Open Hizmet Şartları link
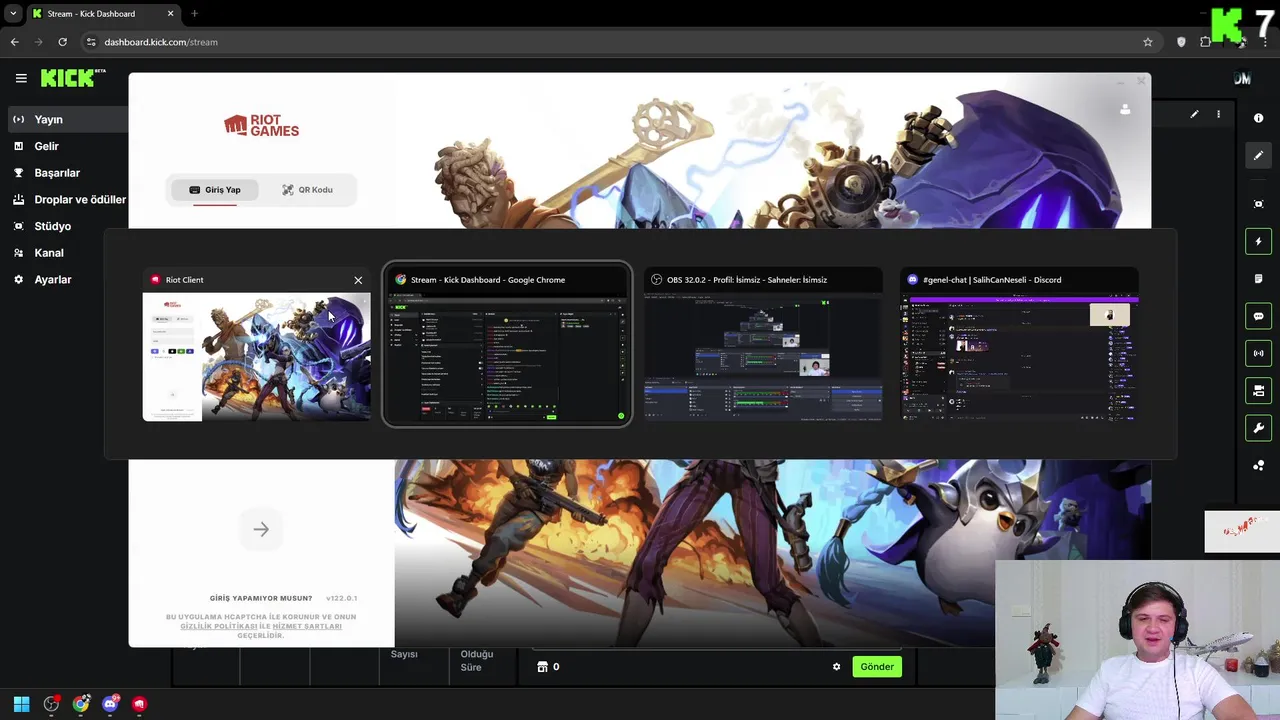 click(307, 626)
